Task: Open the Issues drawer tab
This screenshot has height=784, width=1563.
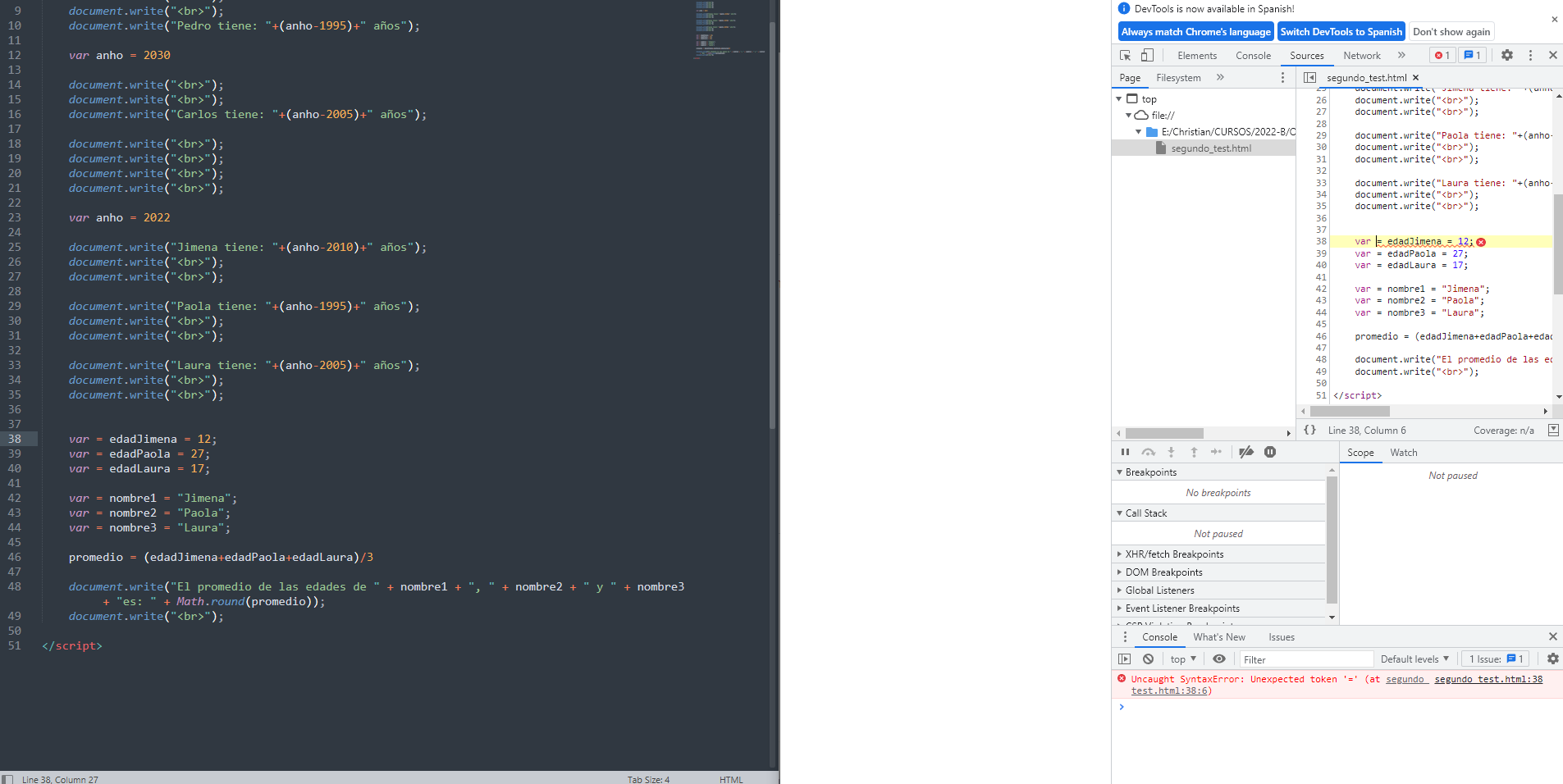Action: pos(1281,637)
